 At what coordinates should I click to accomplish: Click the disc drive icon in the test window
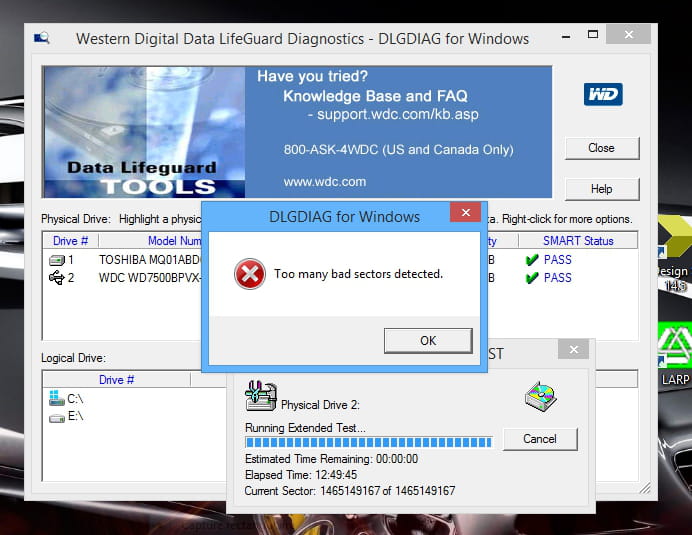tap(541, 396)
